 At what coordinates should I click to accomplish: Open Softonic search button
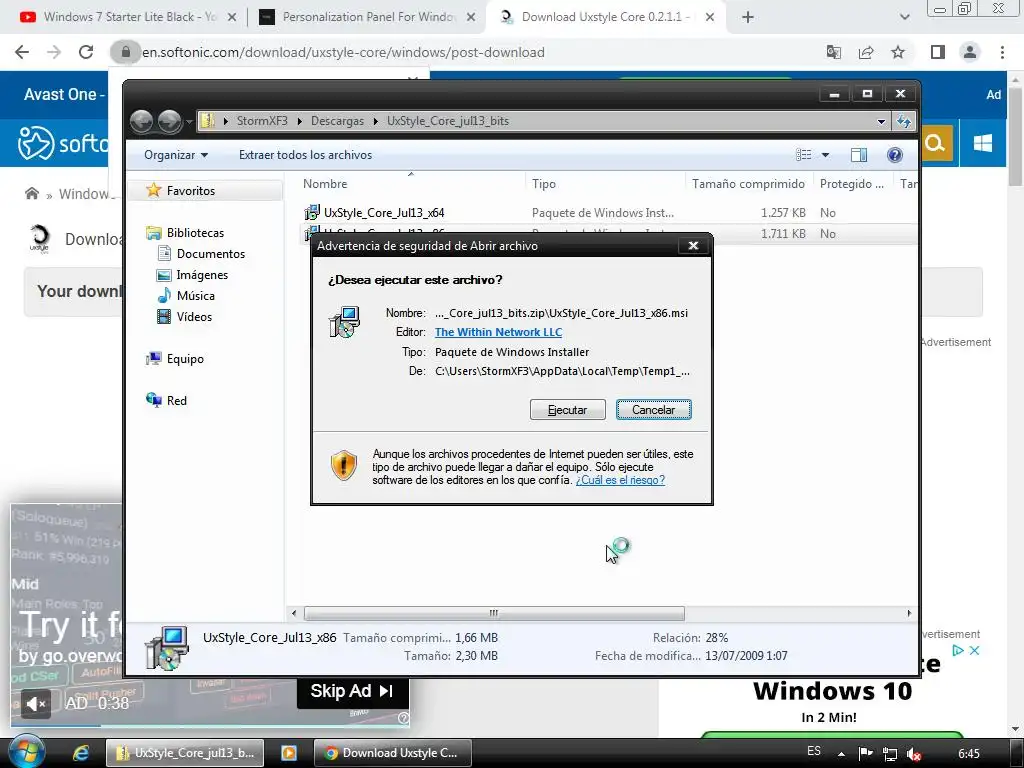pos(935,143)
